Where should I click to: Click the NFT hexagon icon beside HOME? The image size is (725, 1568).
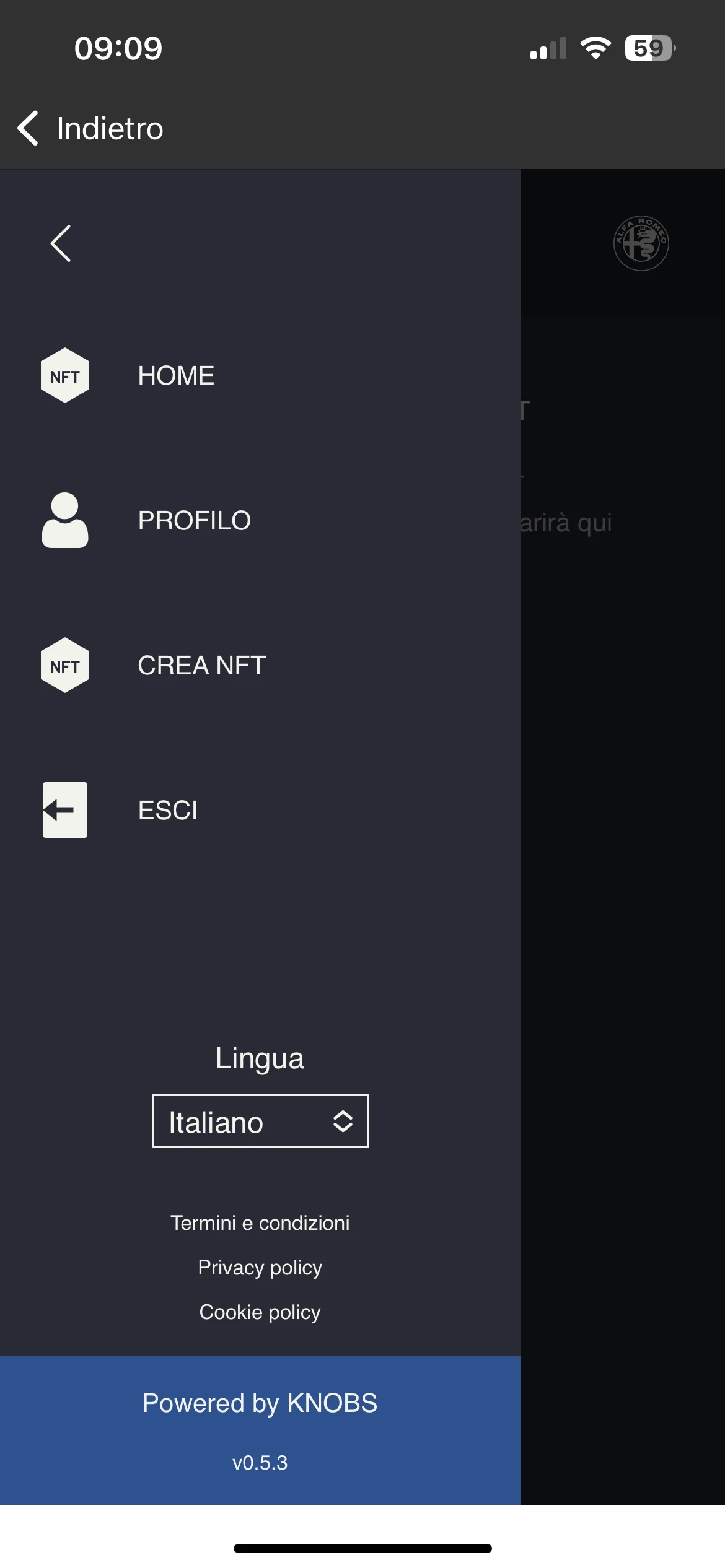pyautogui.click(x=65, y=375)
